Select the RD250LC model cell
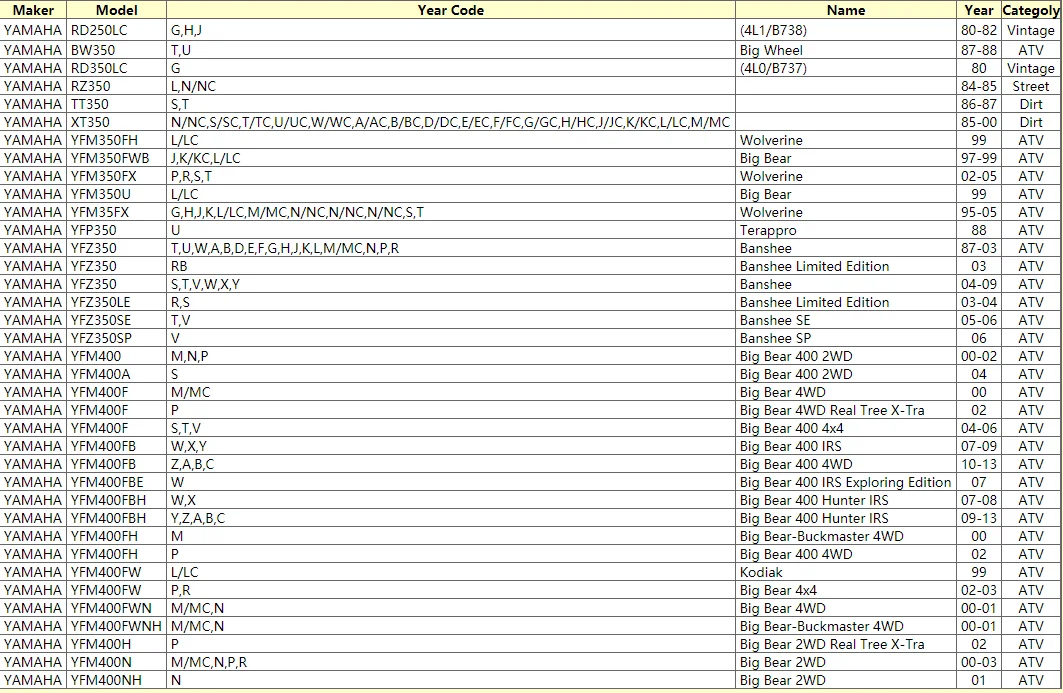The width and height of the screenshot is (1063, 693). [117, 31]
